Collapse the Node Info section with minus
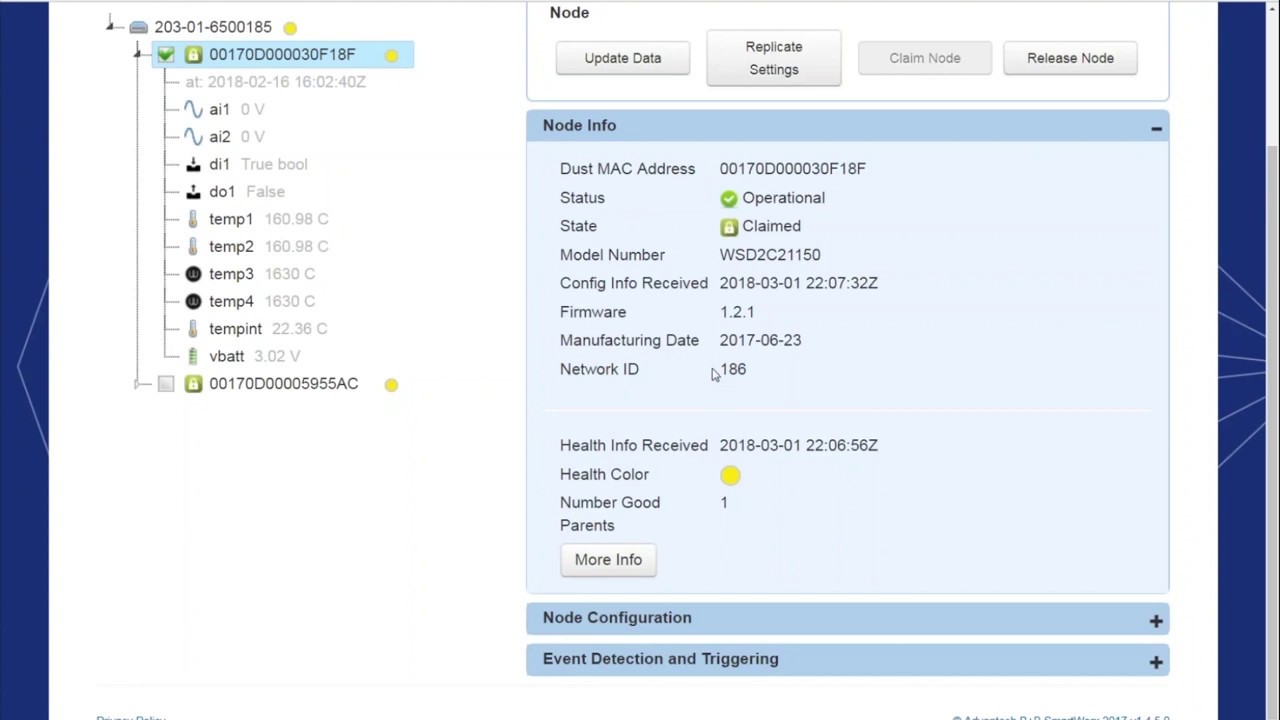The image size is (1280, 720). (x=1156, y=128)
